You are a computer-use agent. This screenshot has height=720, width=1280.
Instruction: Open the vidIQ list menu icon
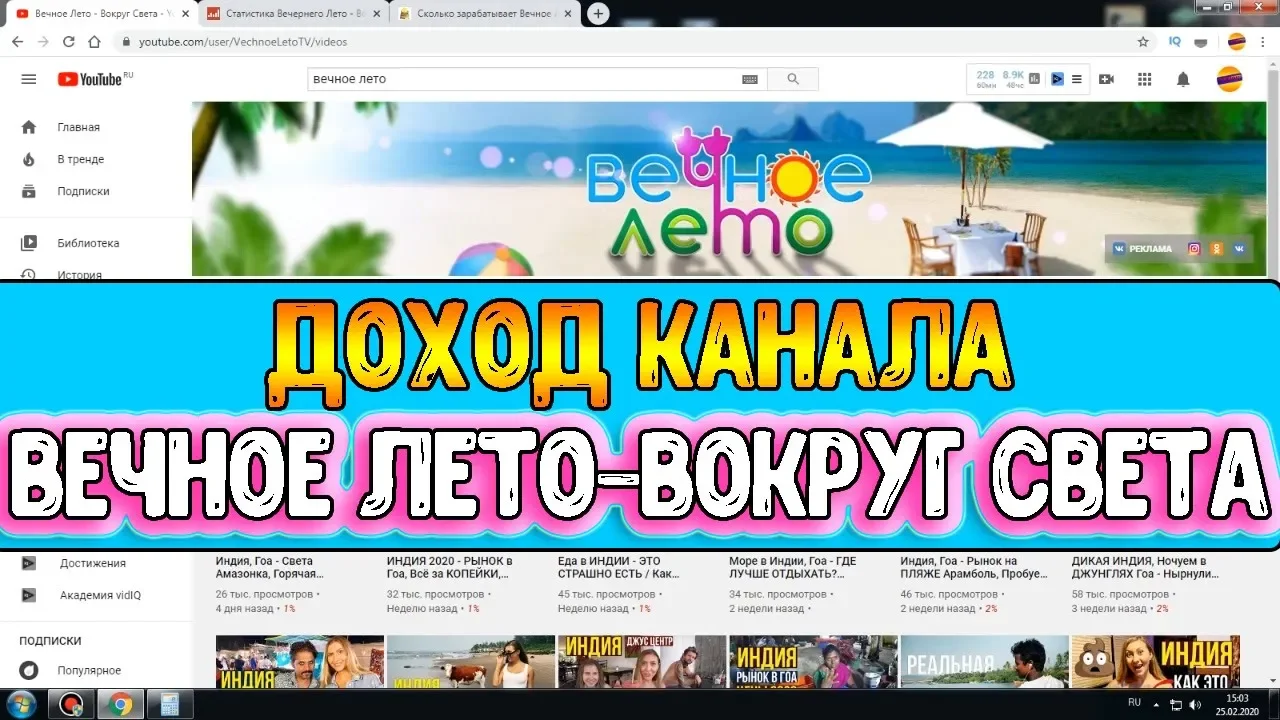[x=1076, y=79]
